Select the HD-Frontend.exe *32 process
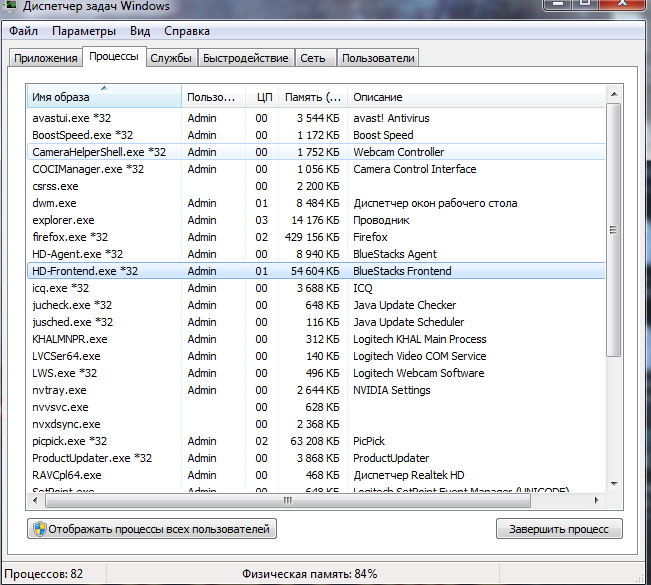651x585 pixels. tap(316, 271)
